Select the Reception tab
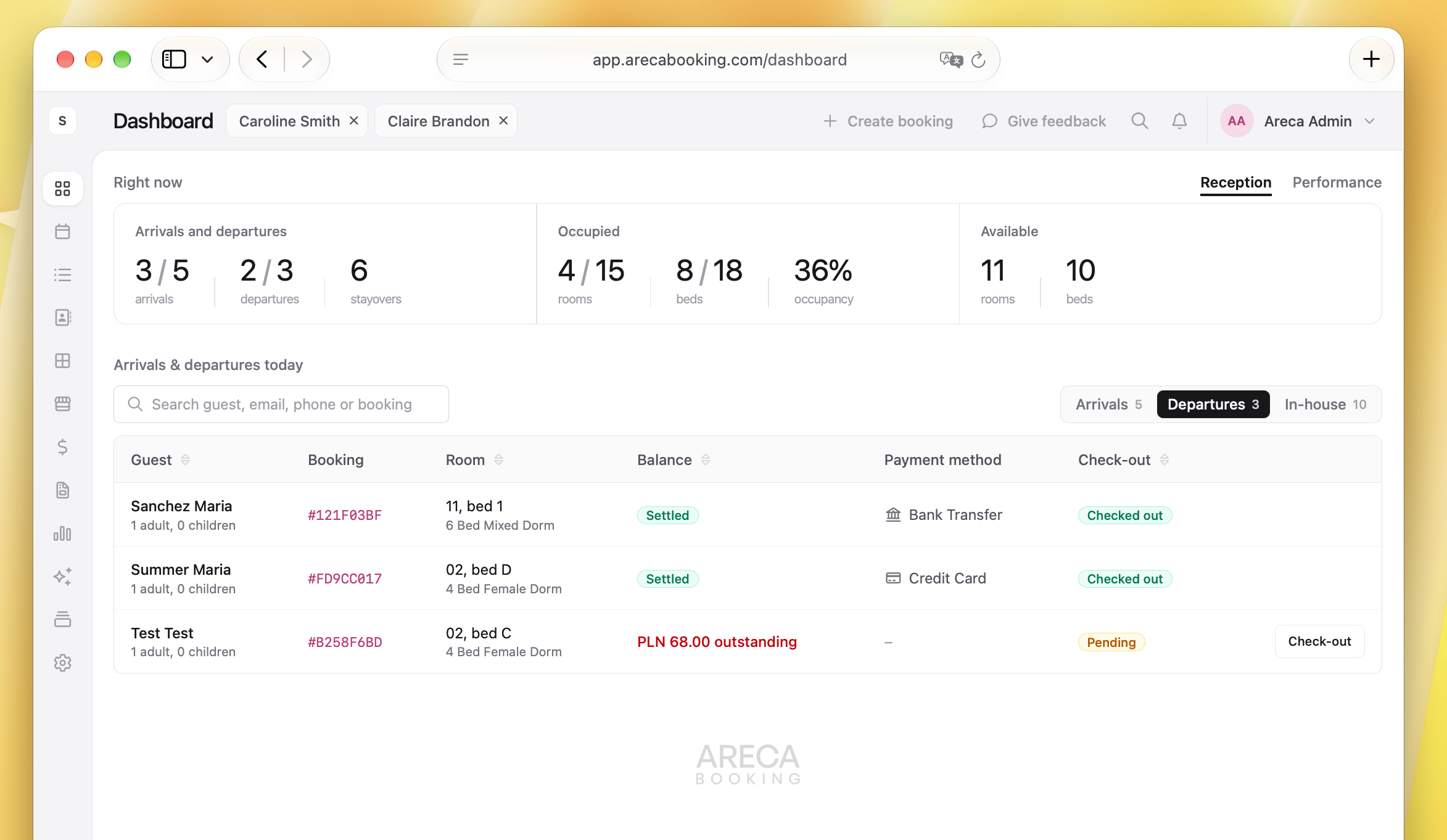Viewport: 1447px width, 840px height. [x=1235, y=183]
